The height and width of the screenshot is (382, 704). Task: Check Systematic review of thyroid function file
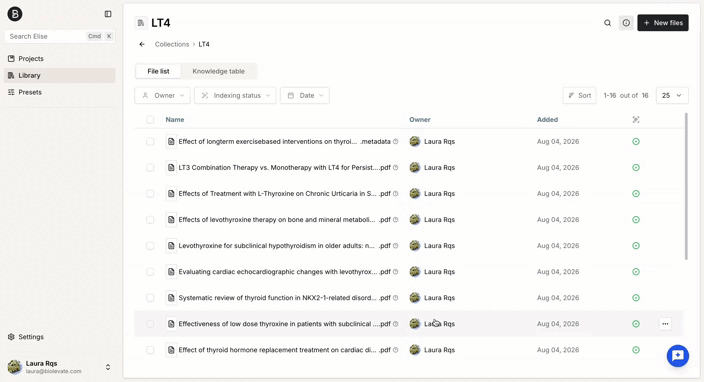pyautogui.click(x=150, y=298)
